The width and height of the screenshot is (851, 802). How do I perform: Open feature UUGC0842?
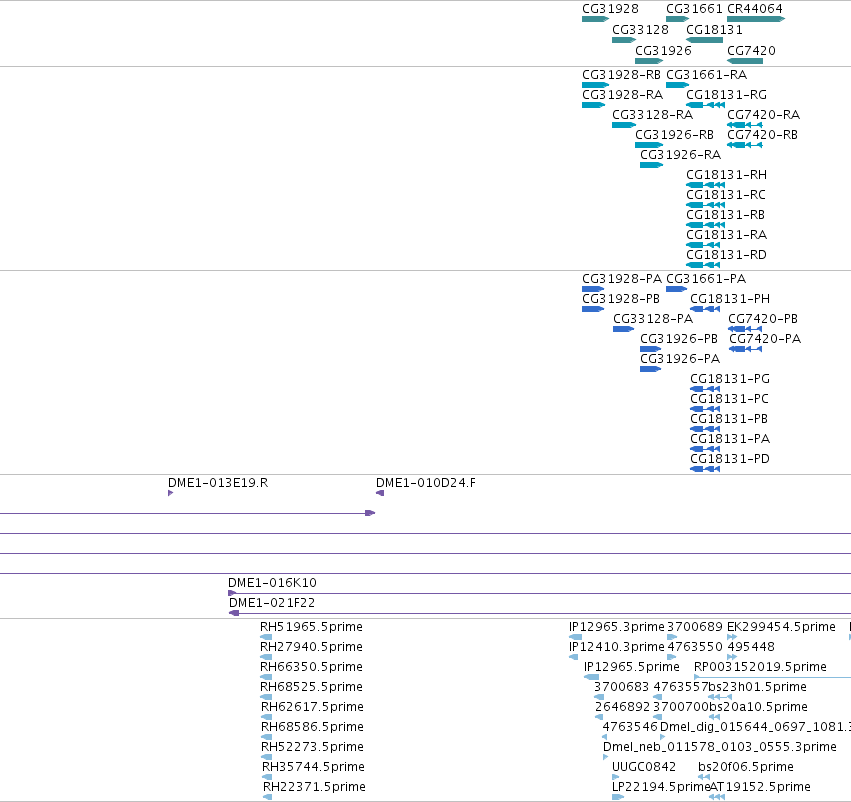pos(644,767)
